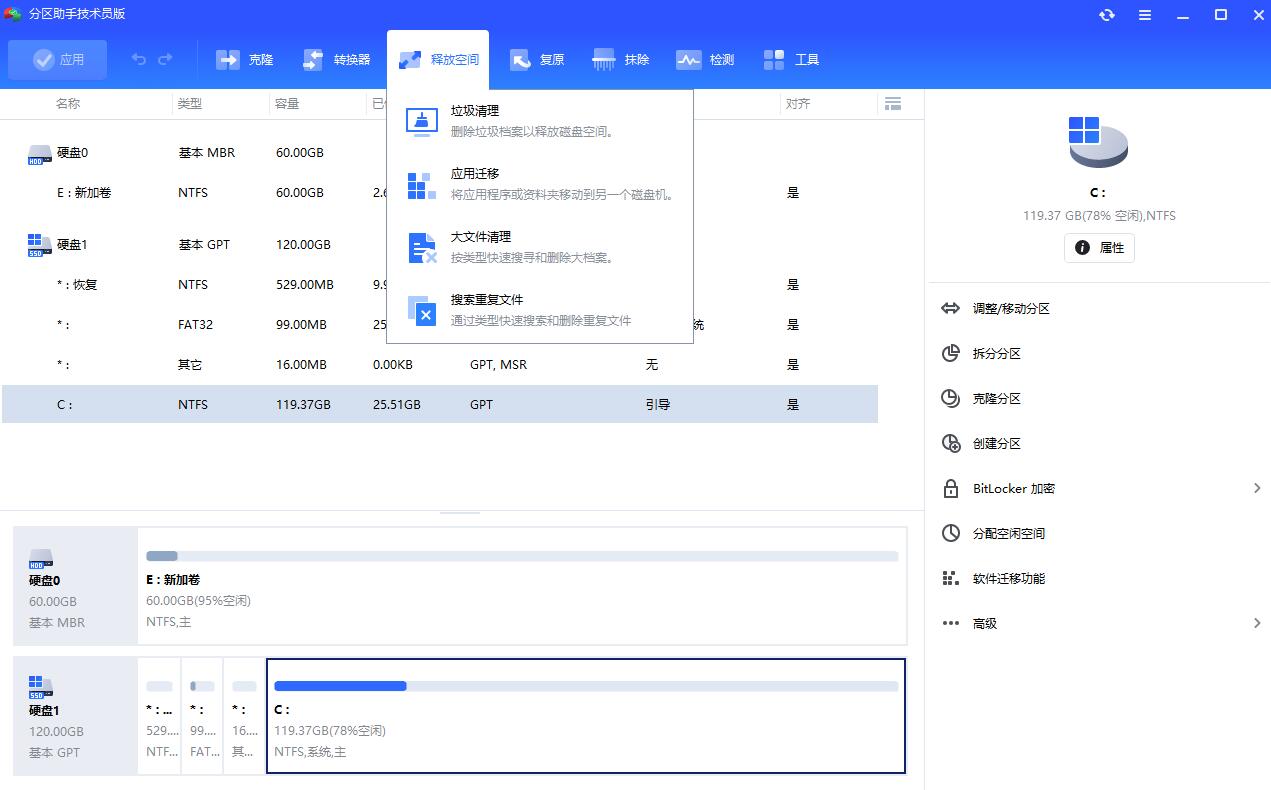Open the Restore (复原) tool

click(x=537, y=60)
